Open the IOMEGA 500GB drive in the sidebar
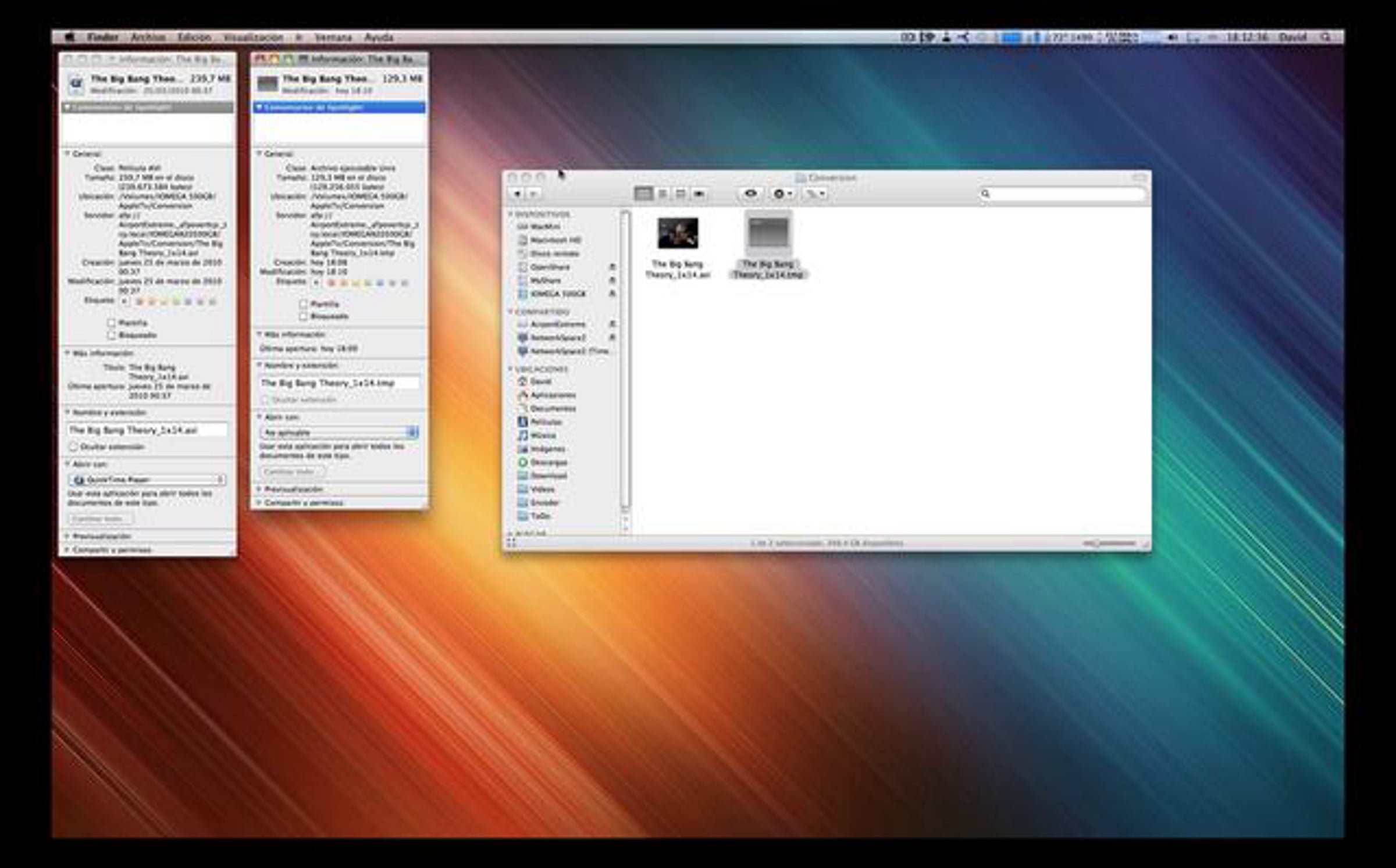Viewport: 1396px width, 868px height. coord(557,294)
